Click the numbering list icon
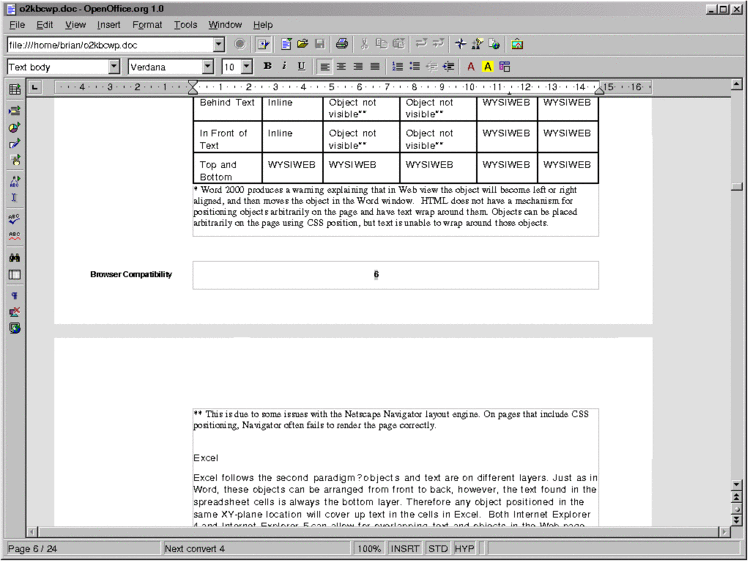Image resolution: width=750 pixels, height=563 pixels. (398, 67)
